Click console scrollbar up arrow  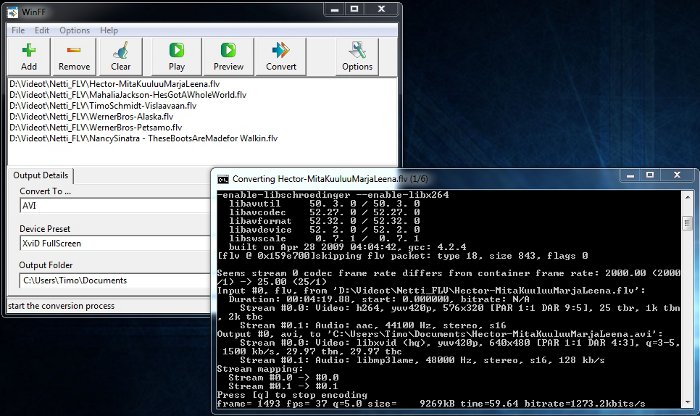(688, 197)
